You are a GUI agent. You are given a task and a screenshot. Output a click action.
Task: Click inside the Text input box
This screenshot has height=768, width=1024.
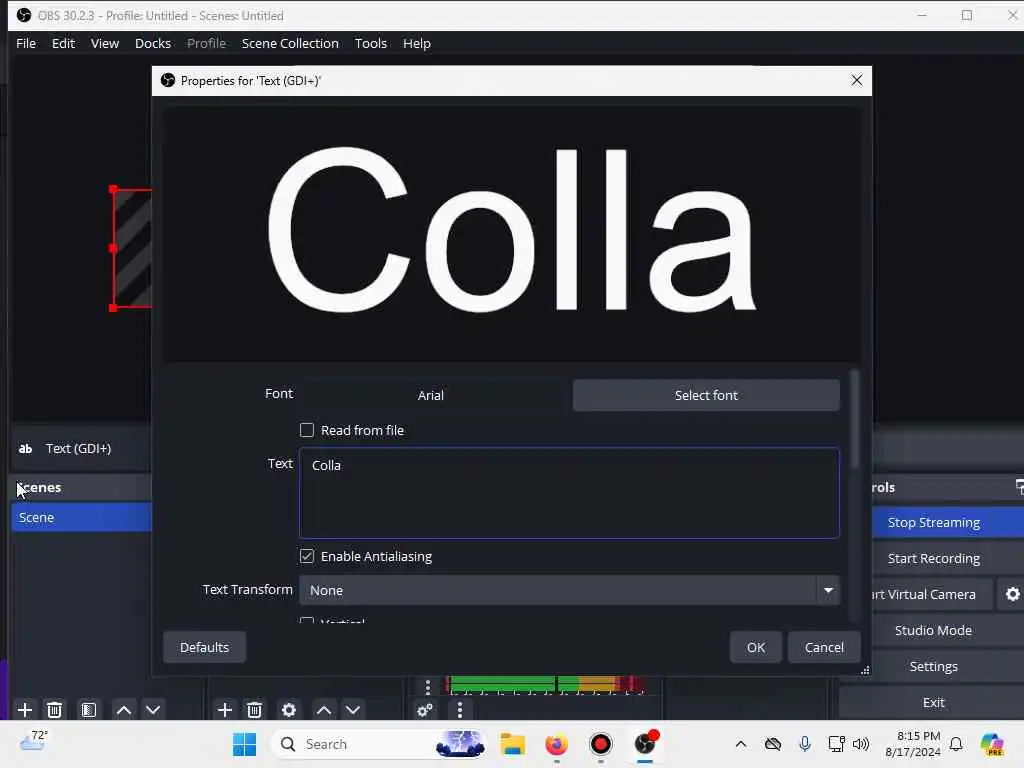pyautogui.click(x=569, y=493)
